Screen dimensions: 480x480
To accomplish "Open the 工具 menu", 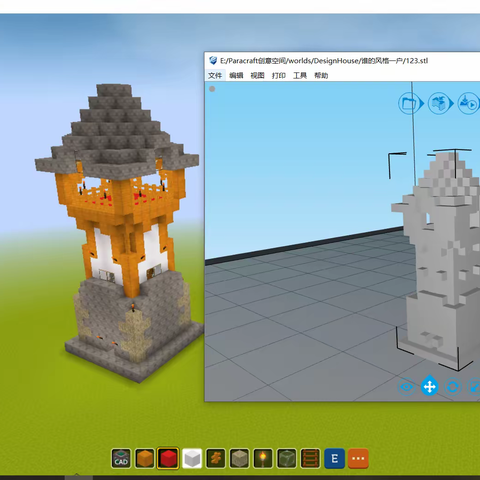I will (x=300, y=75).
